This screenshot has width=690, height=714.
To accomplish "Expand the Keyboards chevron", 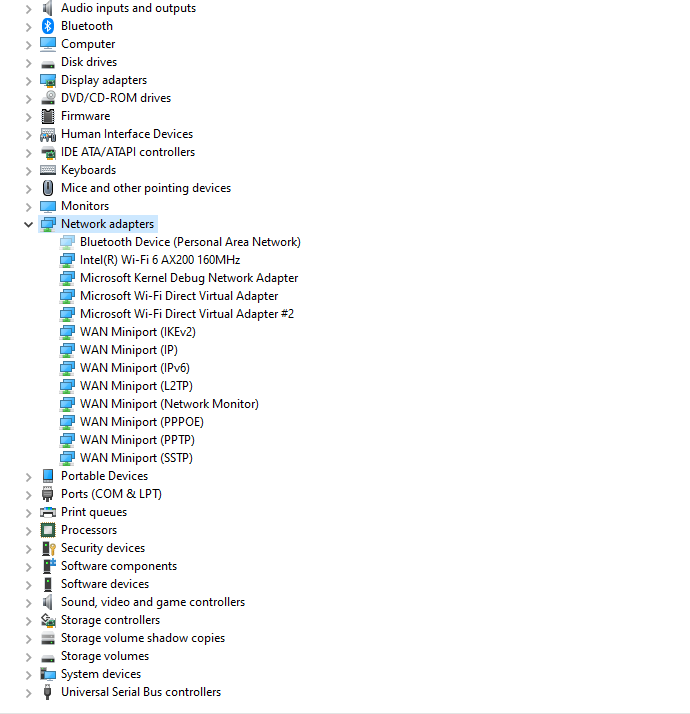I will (28, 171).
